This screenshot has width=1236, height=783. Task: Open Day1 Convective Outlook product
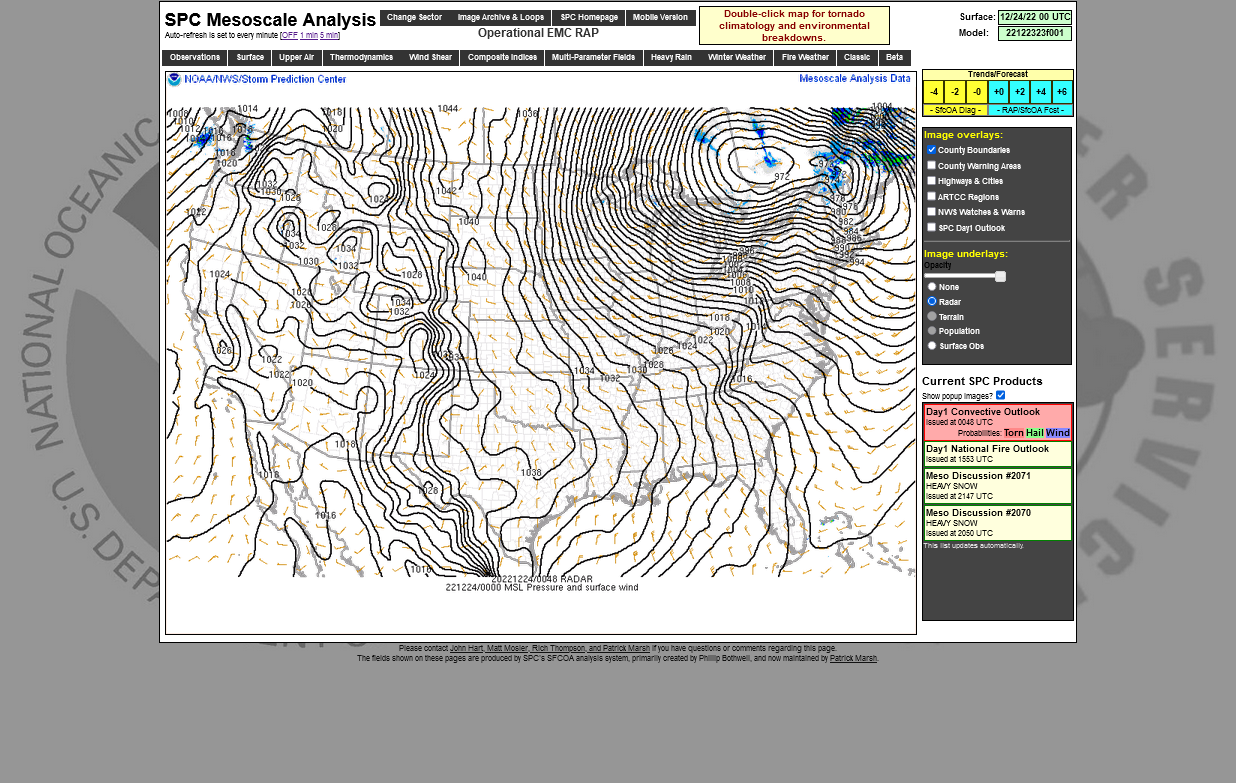tap(983, 412)
